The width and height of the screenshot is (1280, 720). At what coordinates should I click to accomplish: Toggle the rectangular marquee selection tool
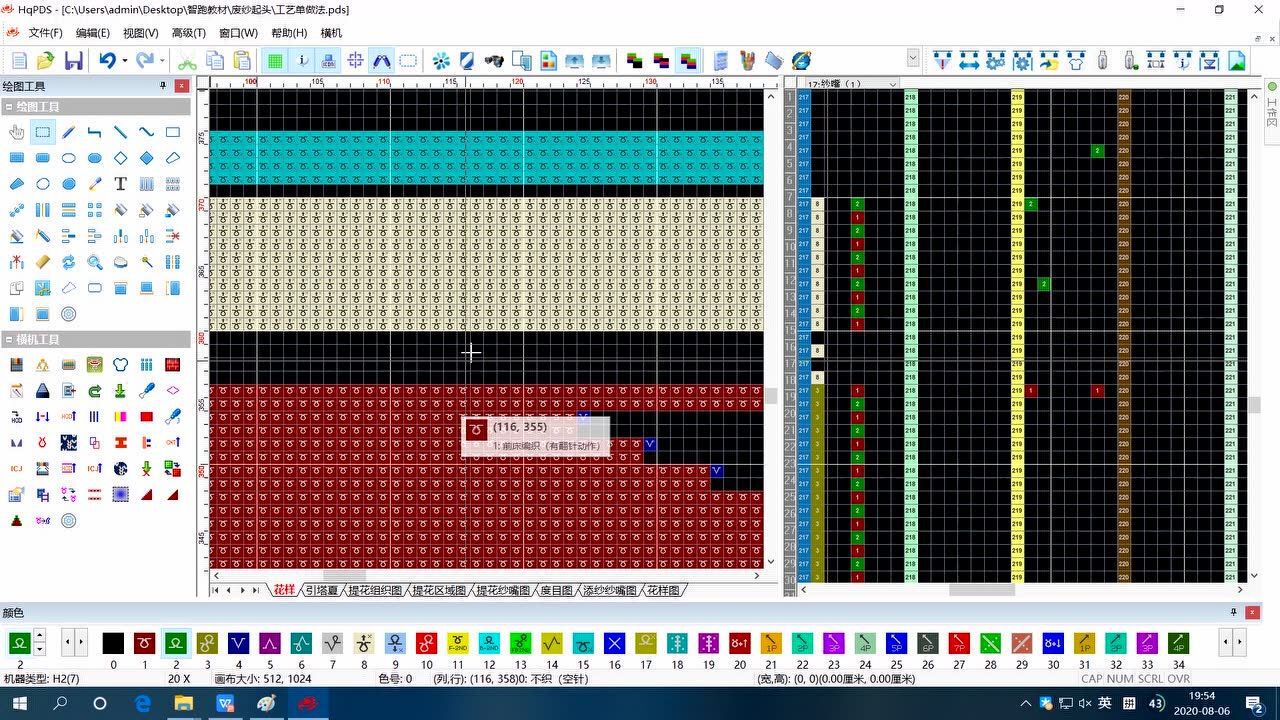pos(43,132)
